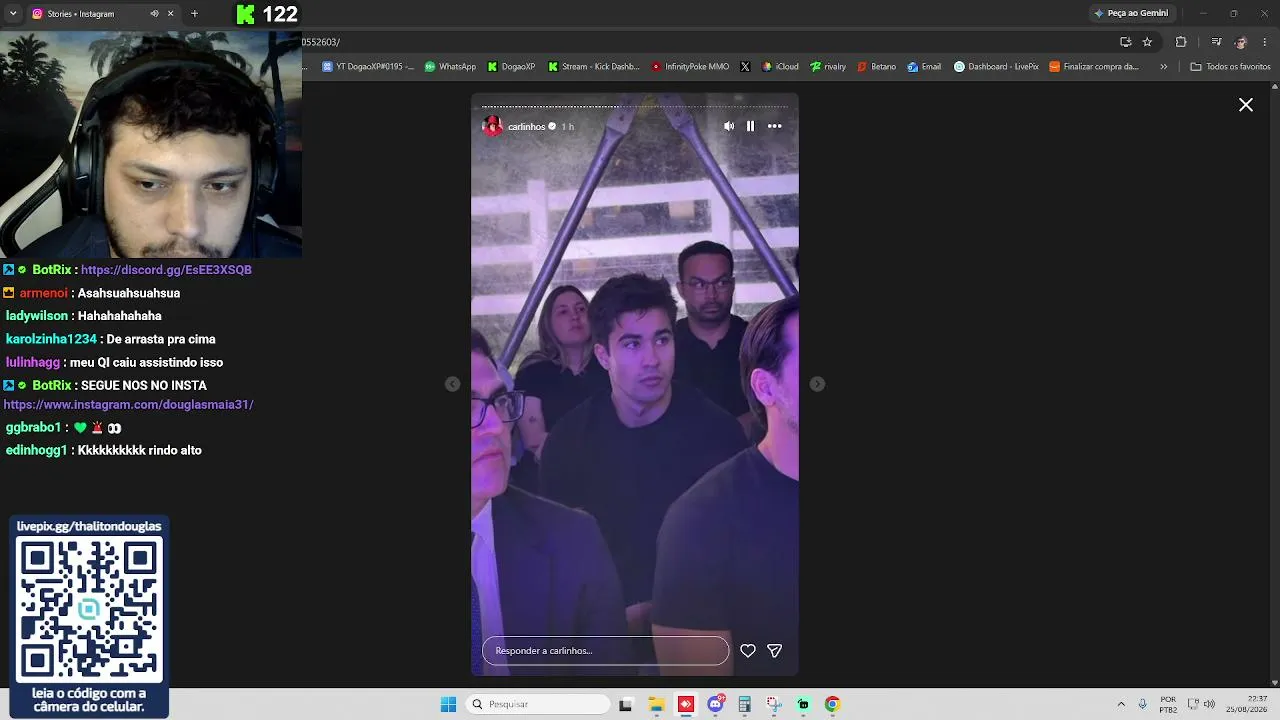Click chat username 'karolzinha1234'
This screenshot has height=720, width=1280.
[x=51, y=339]
